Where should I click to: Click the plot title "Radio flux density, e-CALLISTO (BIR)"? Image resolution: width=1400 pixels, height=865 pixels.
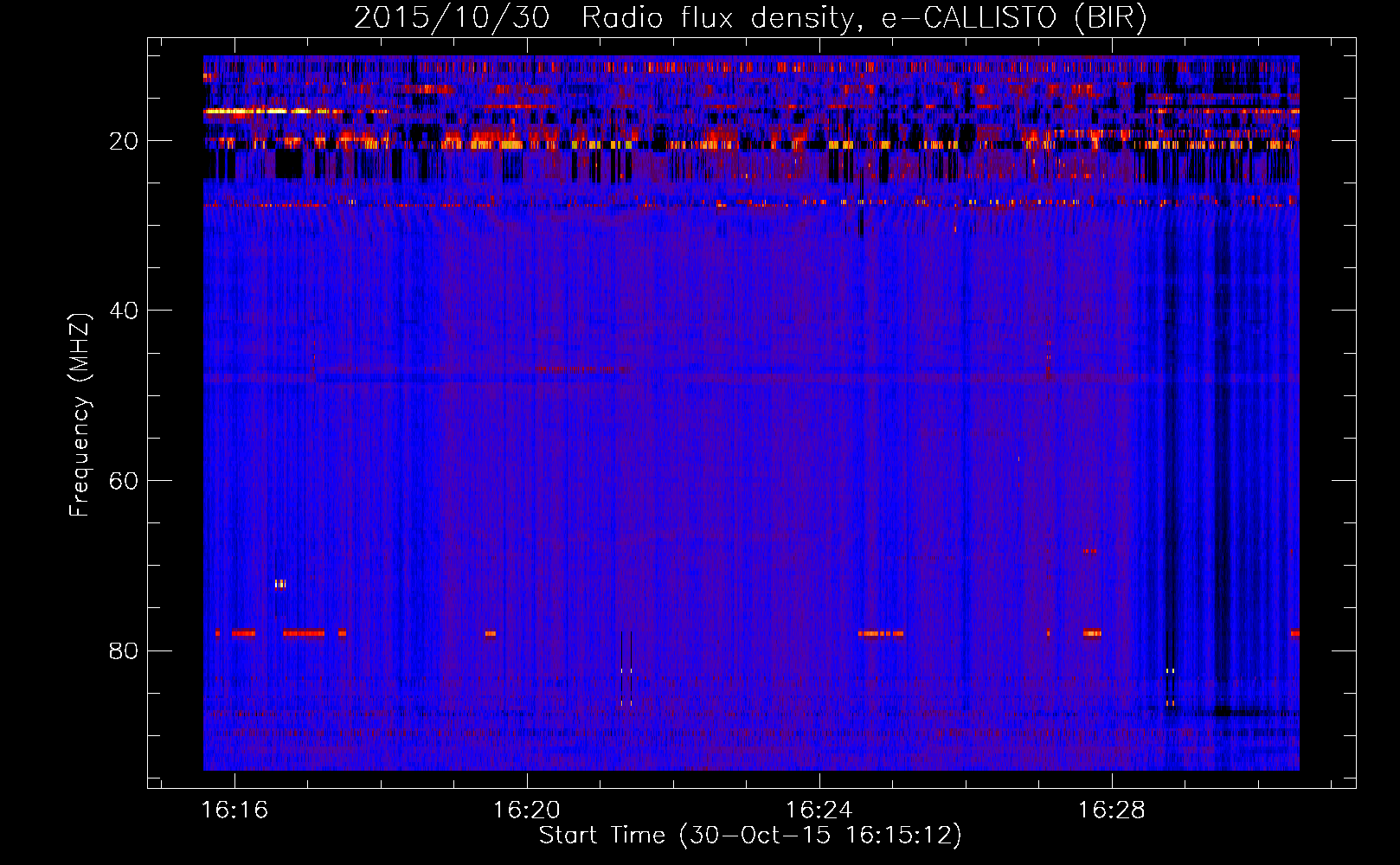[x=864, y=18]
